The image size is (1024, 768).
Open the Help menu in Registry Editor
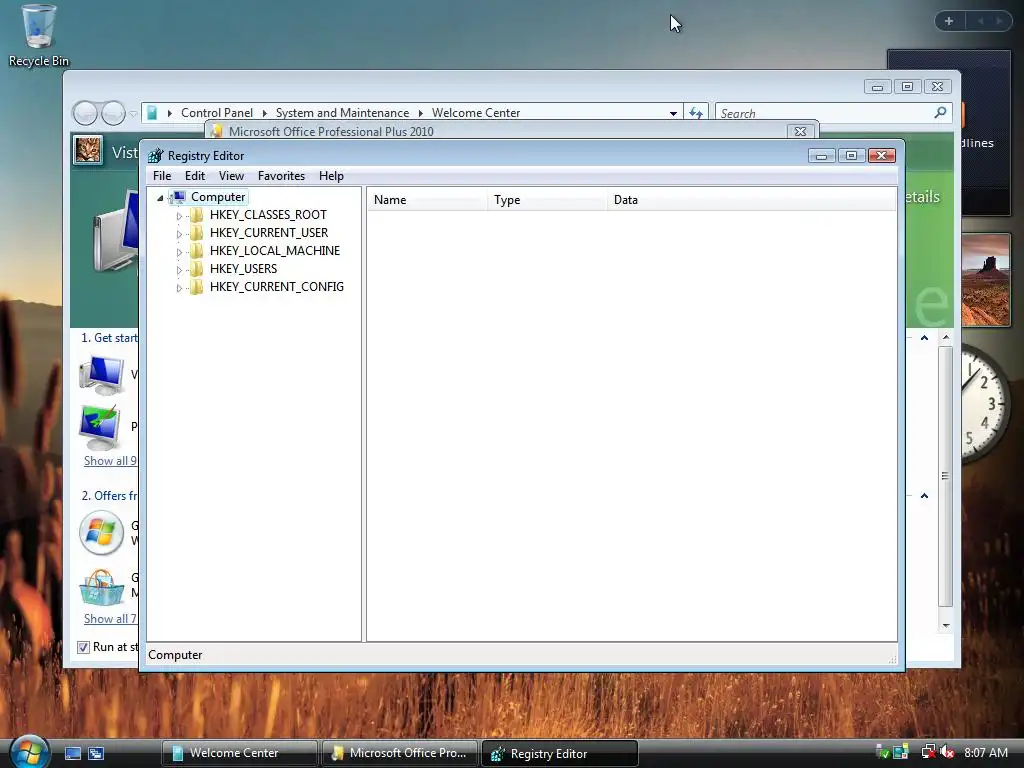coord(331,176)
